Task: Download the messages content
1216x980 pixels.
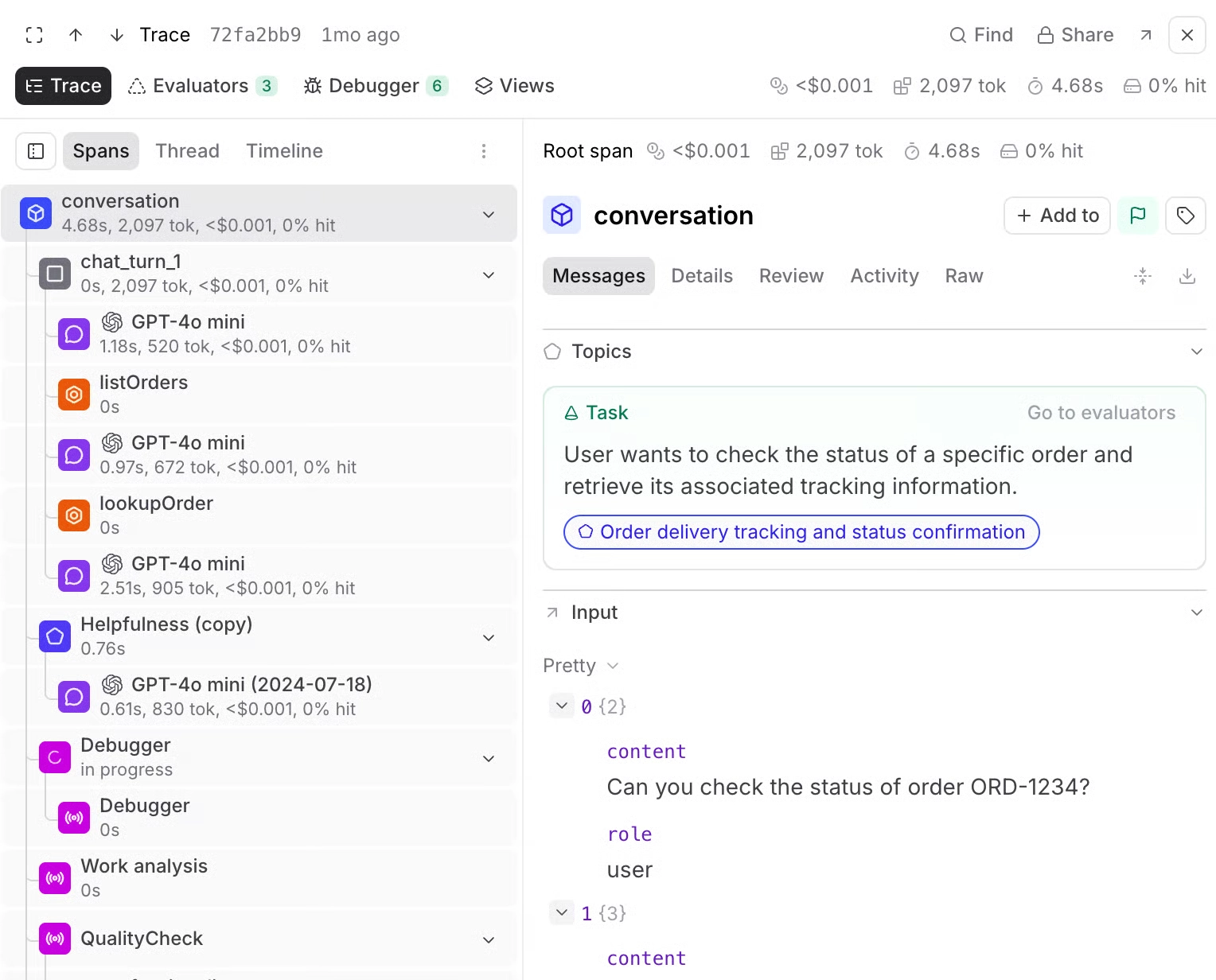Action: [1187, 276]
